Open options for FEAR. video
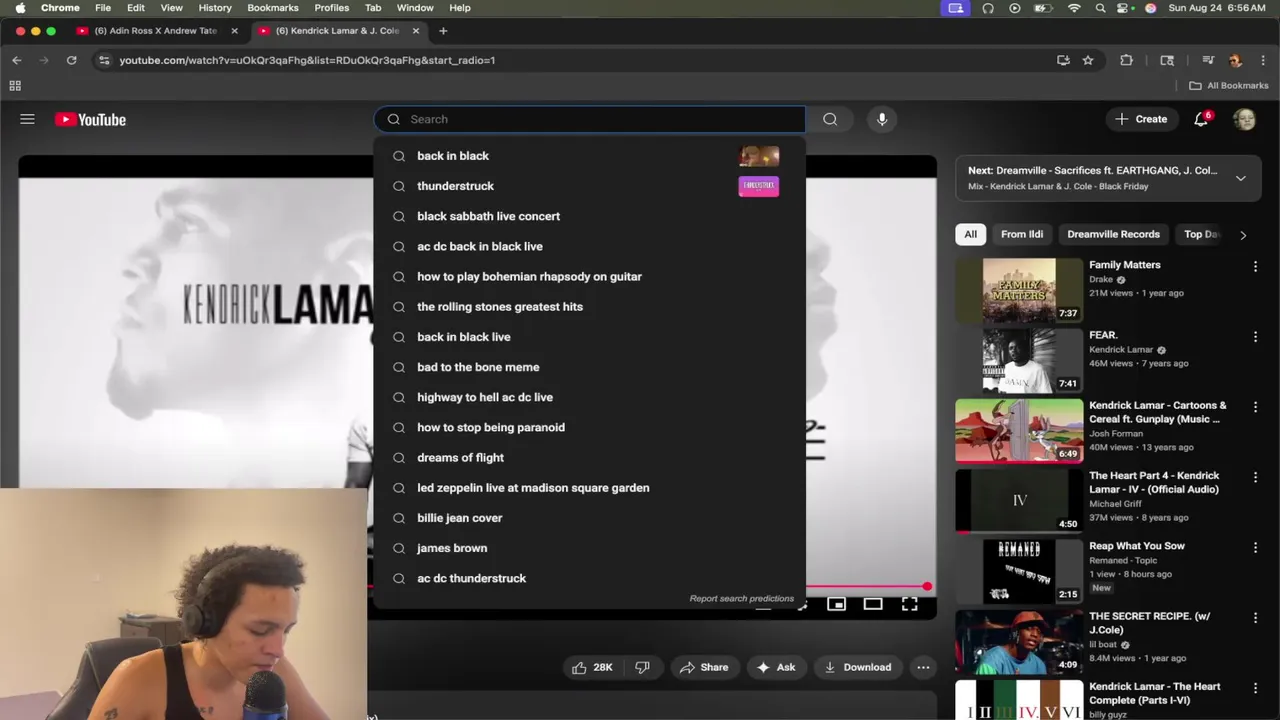The image size is (1280, 720). tap(1255, 337)
